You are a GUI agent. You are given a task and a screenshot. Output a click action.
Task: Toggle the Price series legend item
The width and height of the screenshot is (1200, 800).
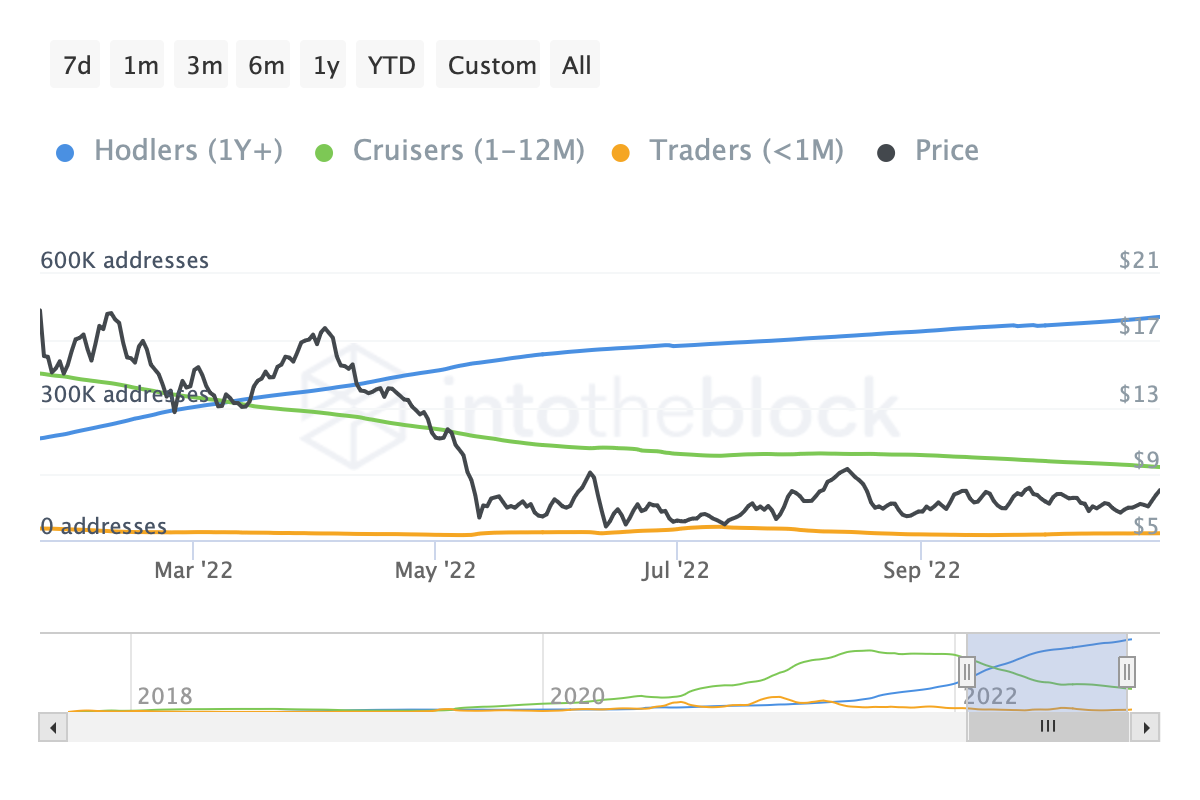point(928,151)
